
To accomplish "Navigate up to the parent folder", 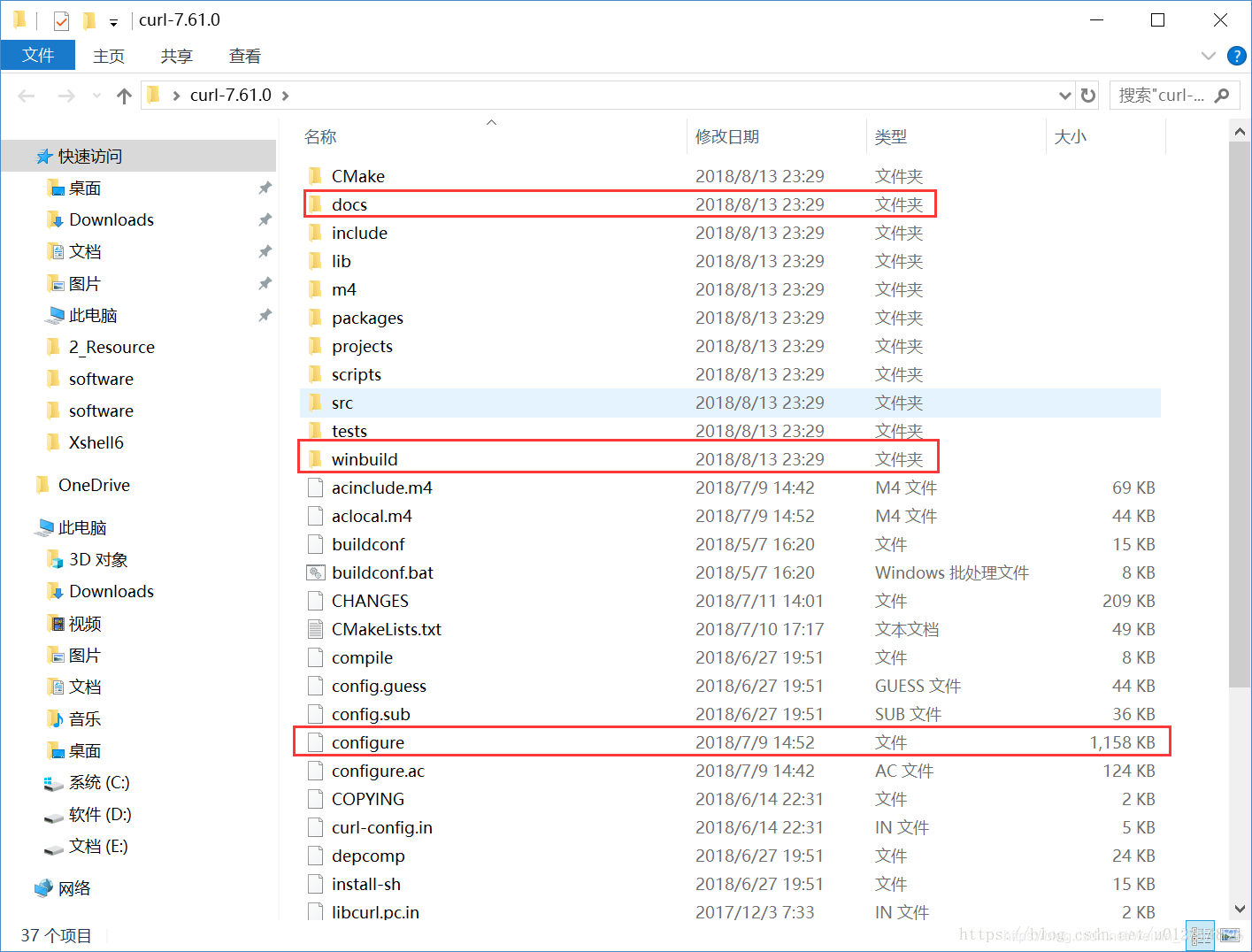I will [x=123, y=95].
